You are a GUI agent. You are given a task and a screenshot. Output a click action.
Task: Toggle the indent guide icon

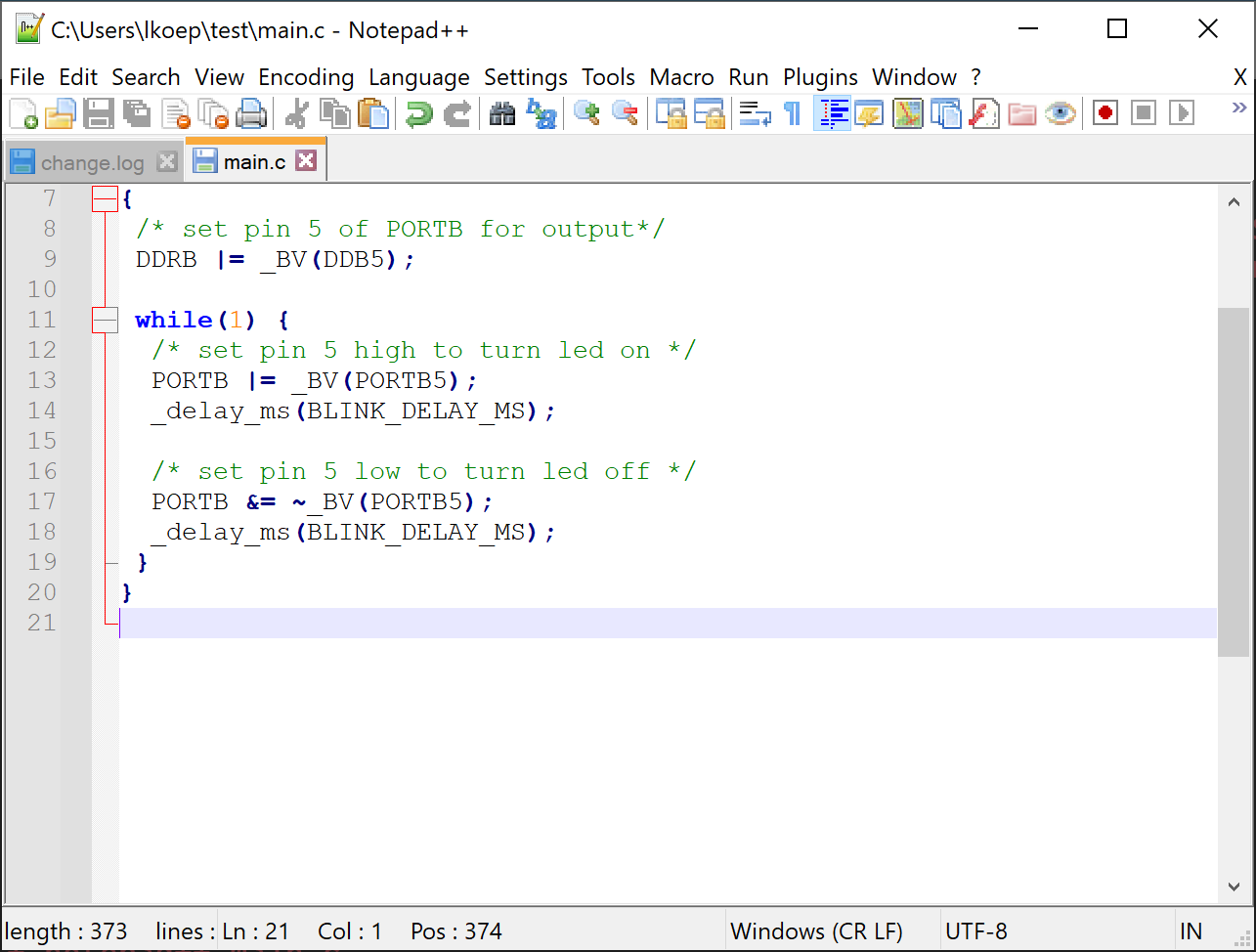click(832, 113)
